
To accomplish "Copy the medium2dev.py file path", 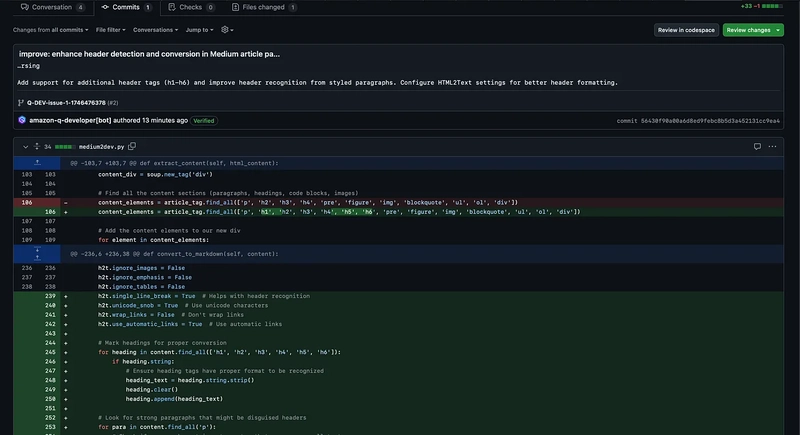I will [132, 146].
